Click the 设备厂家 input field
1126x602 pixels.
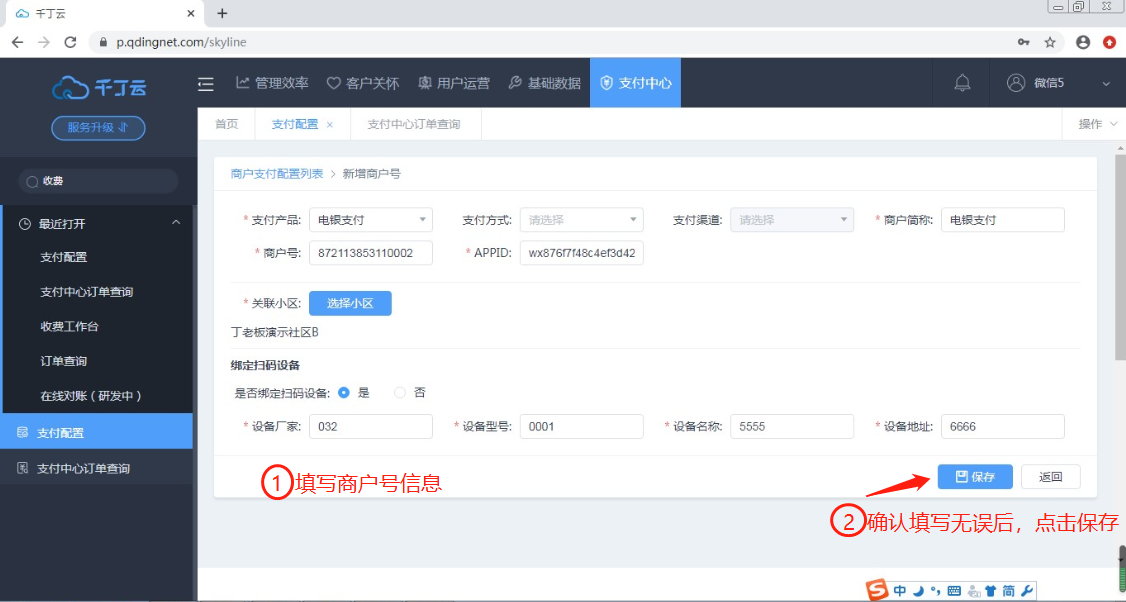coord(371,426)
